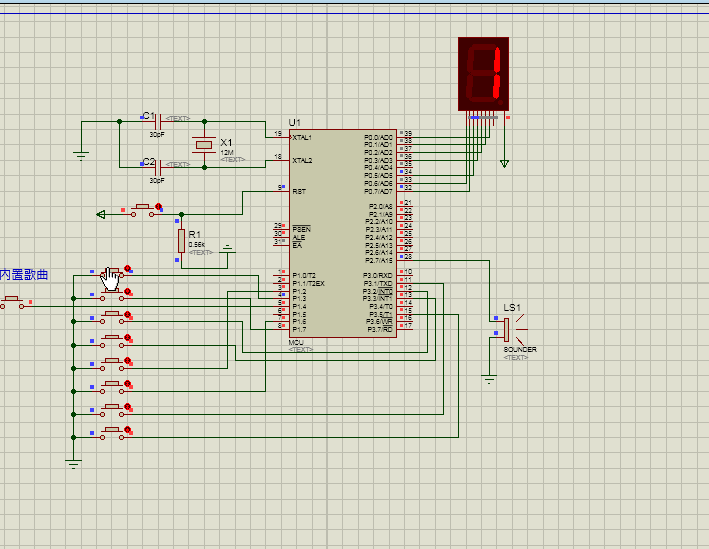Screen dimensions: 709x549
Task: Click the 0.56k resistor value
Action: [197, 244]
